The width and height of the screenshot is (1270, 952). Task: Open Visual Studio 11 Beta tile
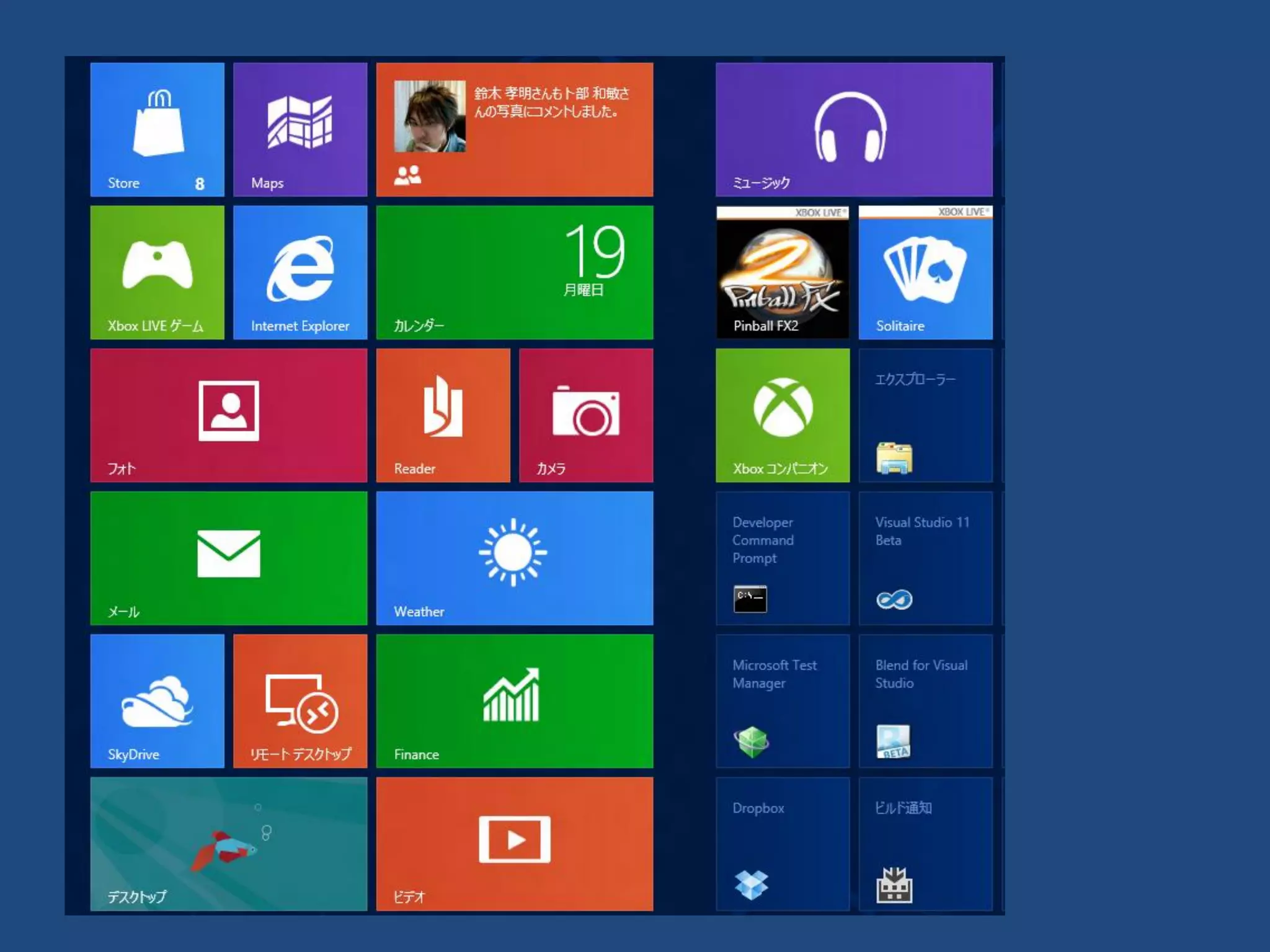click(925, 558)
